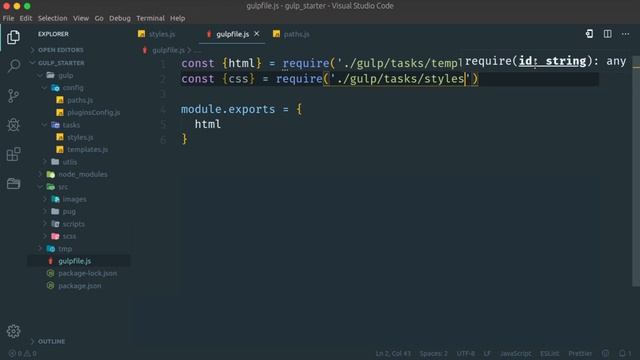Change language mode JavaScript in status bar

point(516,353)
